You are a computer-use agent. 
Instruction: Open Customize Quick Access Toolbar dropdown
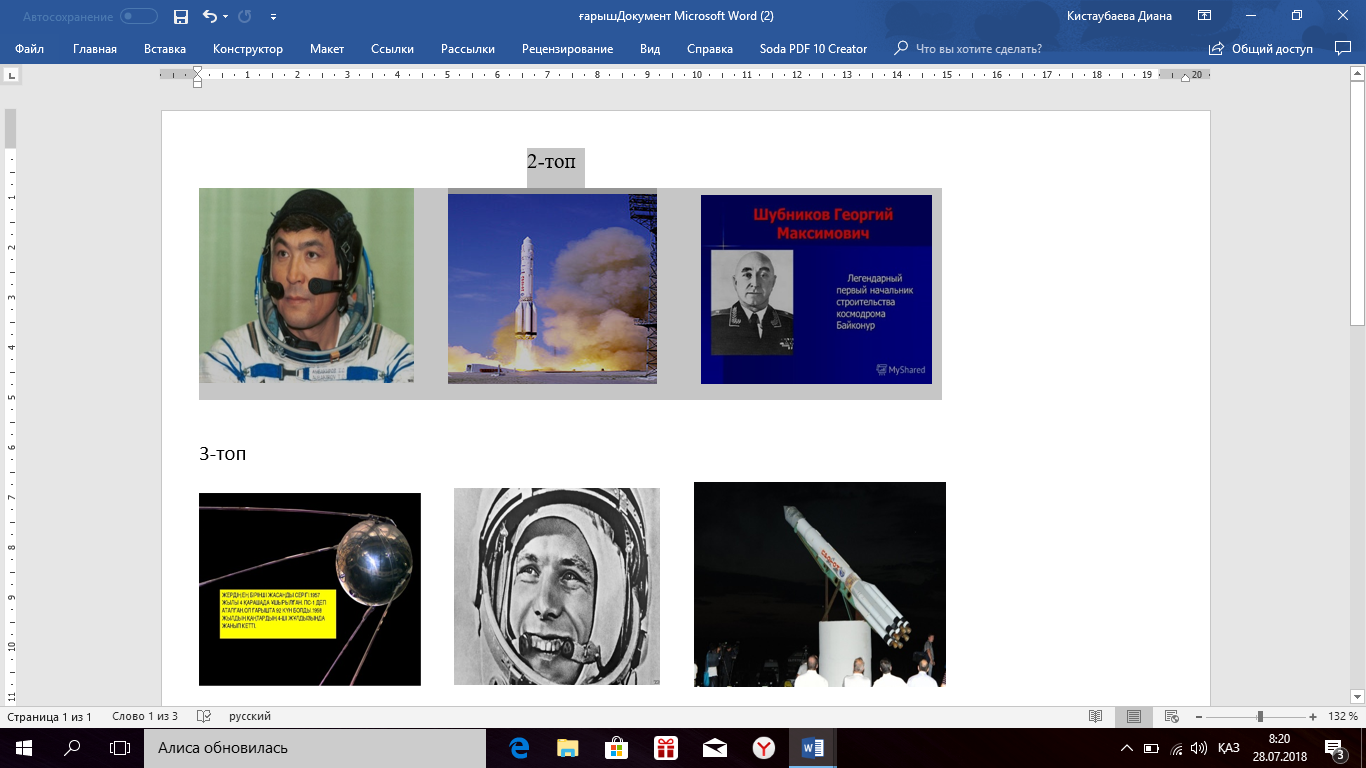click(274, 17)
